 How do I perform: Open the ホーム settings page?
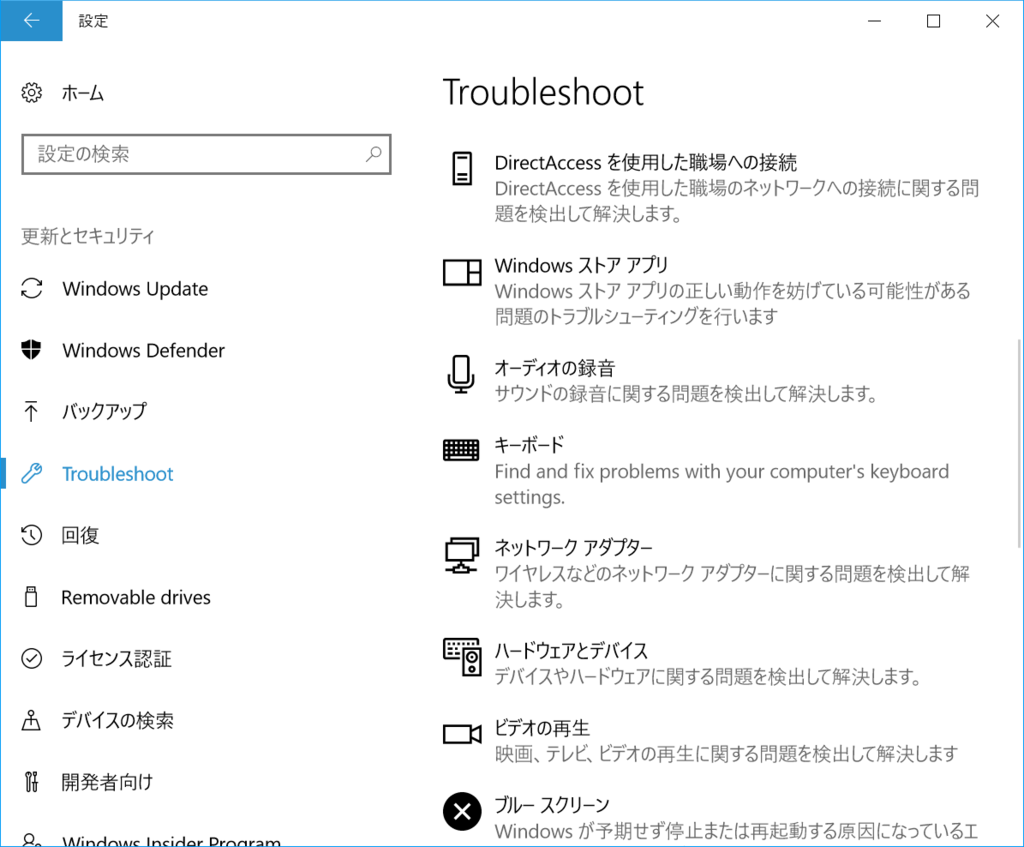(83, 93)
